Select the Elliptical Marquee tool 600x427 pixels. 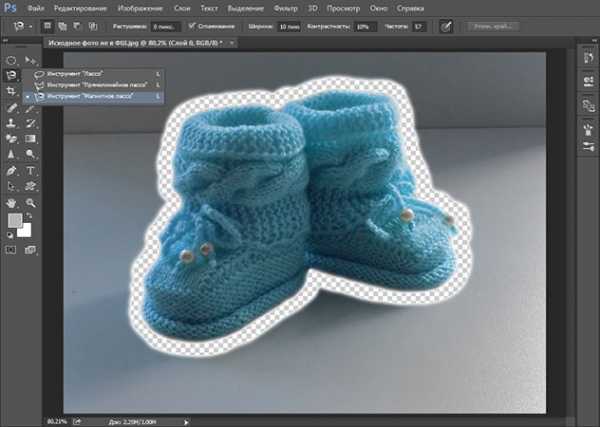(x=11, y=60)
